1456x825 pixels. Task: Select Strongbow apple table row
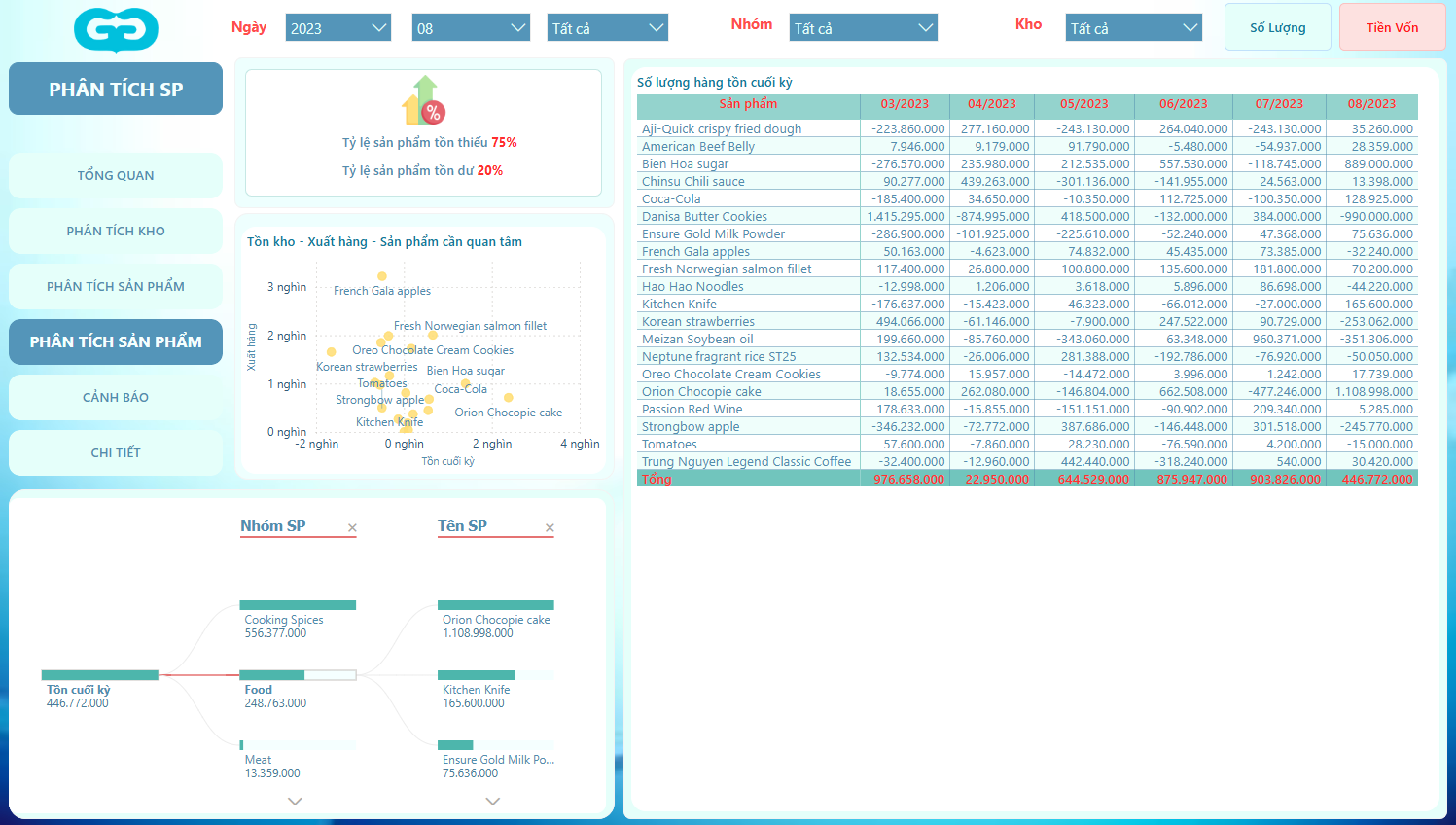coord(1027,426)
